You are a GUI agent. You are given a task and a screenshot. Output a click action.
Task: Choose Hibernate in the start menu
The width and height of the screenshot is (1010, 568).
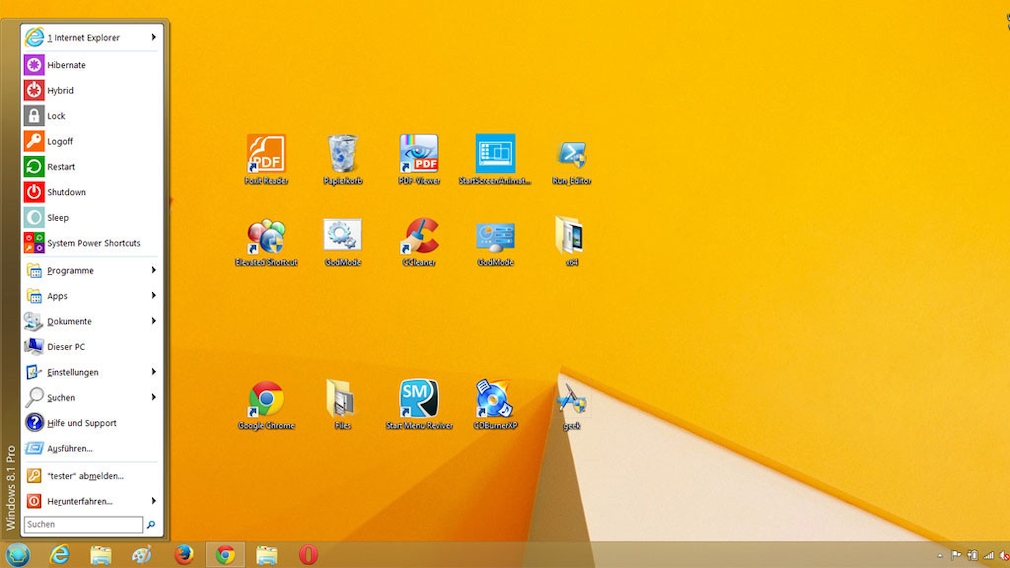pos(91,65)
